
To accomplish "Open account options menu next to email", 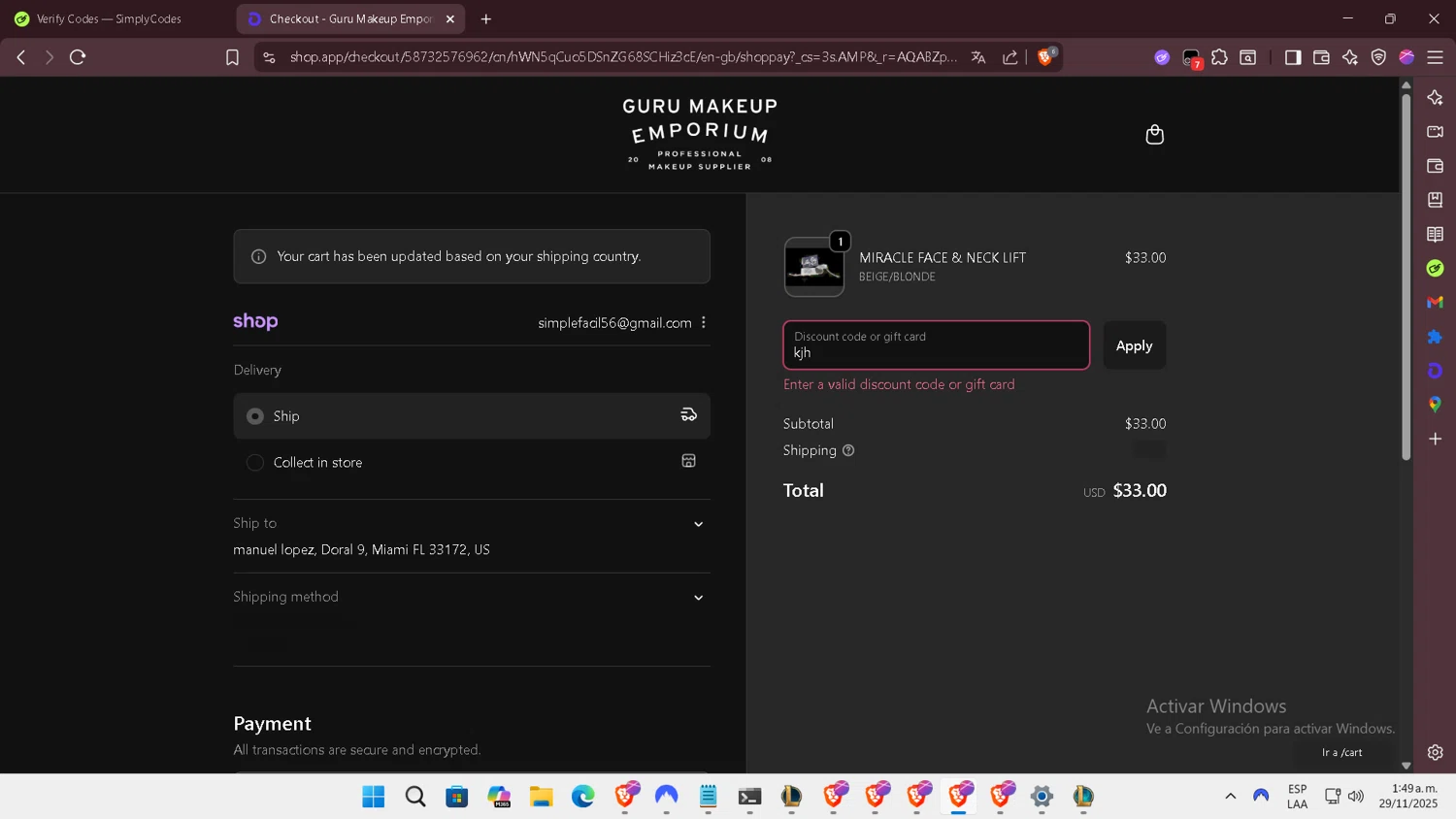I will click(x=704, y=322).
